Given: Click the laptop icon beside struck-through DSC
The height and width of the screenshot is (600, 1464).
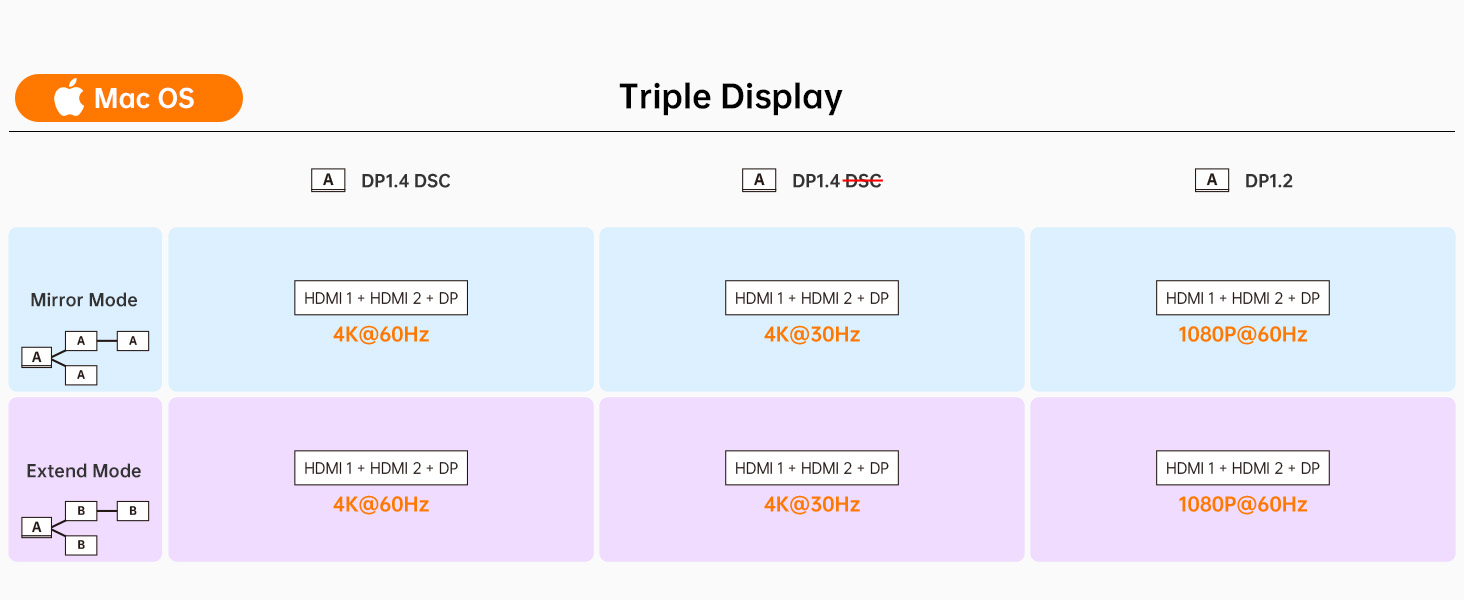Looking at the screenshot, I should pyautogui.click(x=759, y=181).
